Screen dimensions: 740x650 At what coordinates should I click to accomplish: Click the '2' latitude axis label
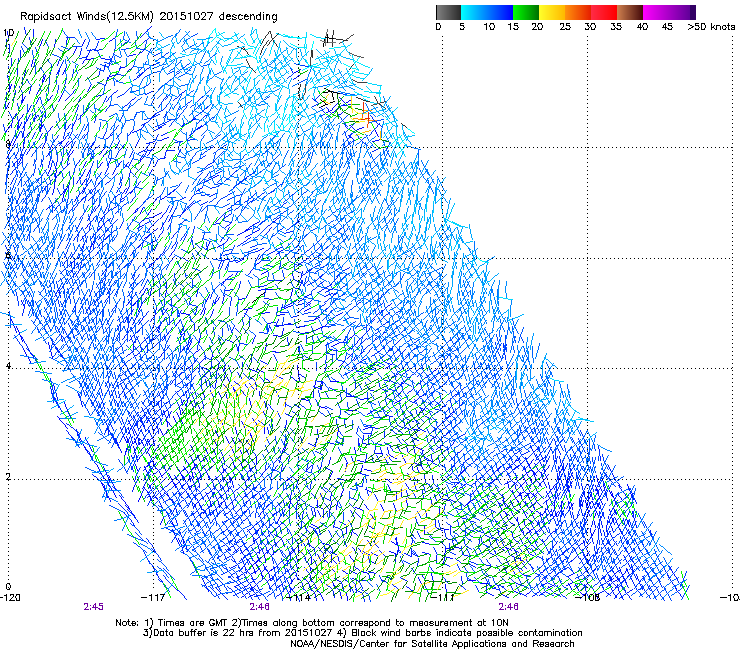click(x=8, y=477)
